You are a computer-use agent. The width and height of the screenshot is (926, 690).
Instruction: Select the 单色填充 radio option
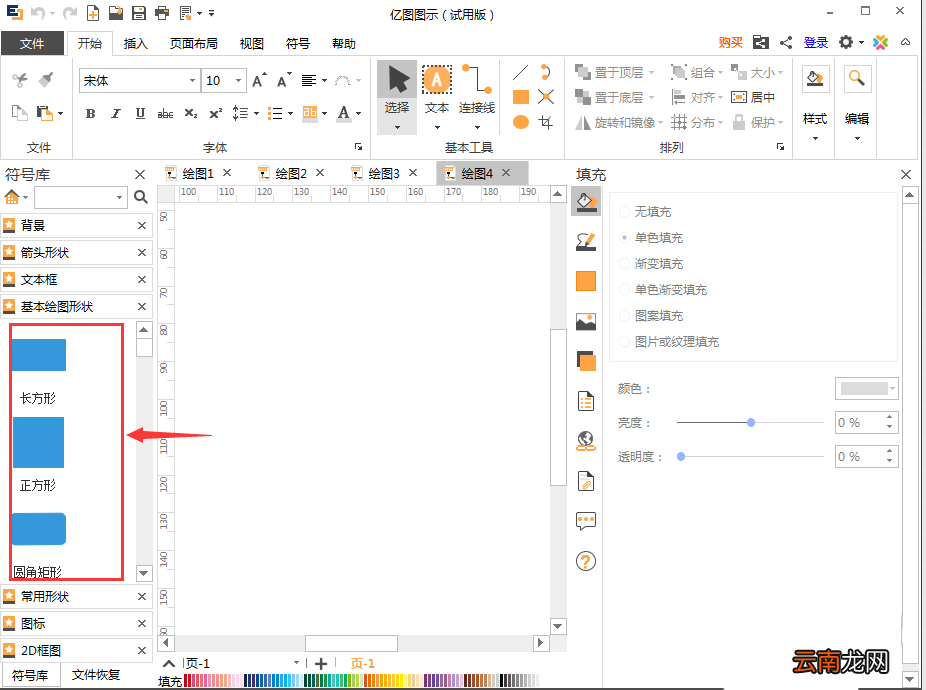click(624, 237)
